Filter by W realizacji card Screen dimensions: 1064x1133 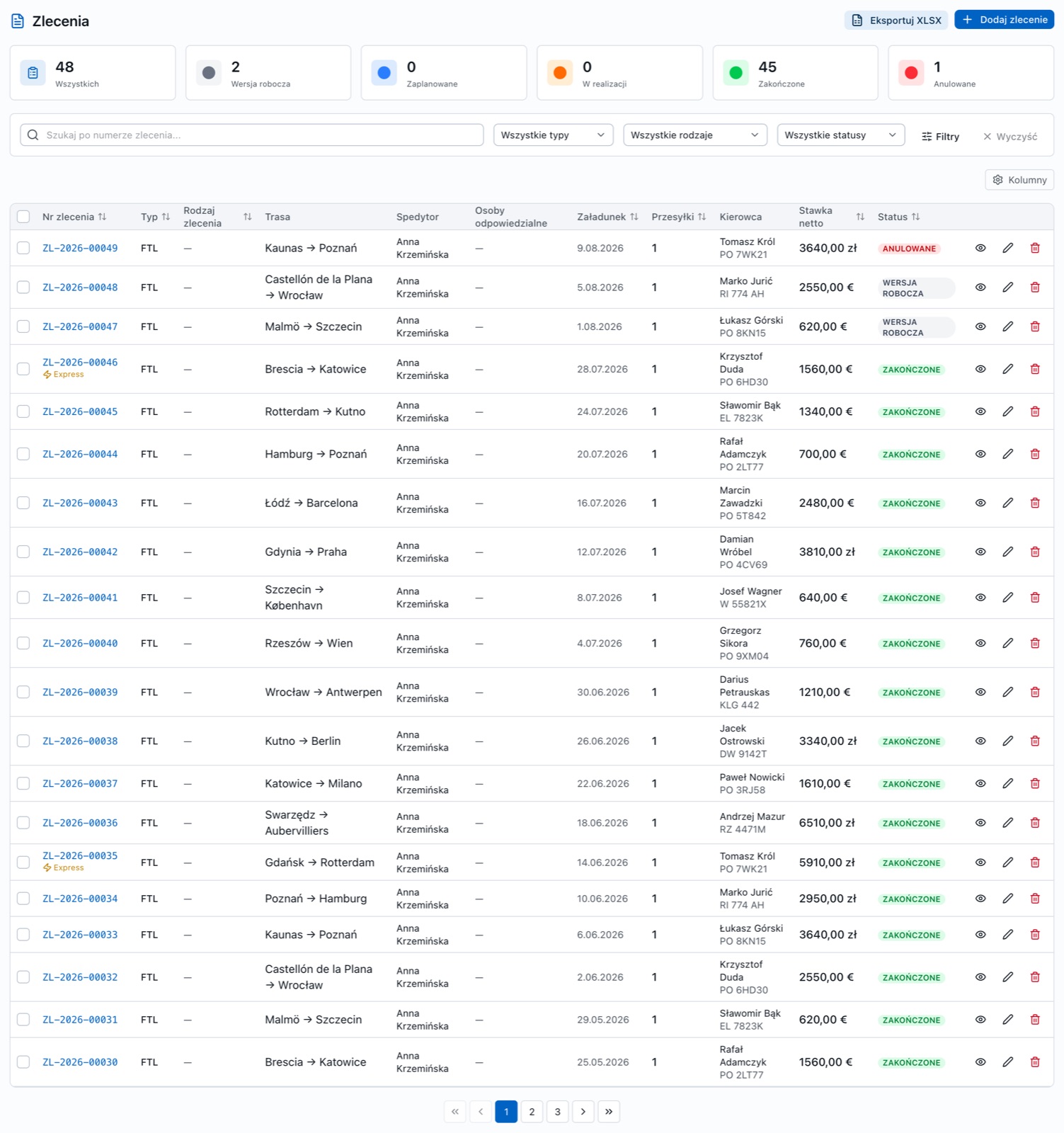coord(619,73)
